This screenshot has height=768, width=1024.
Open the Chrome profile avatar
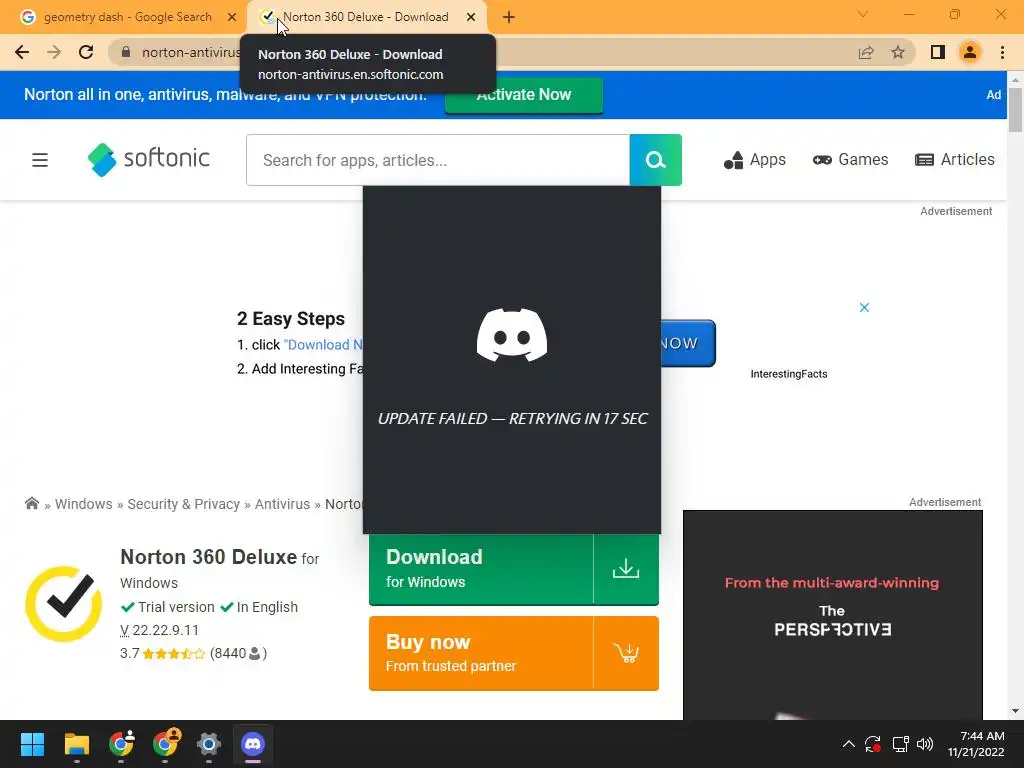[970, 52]
